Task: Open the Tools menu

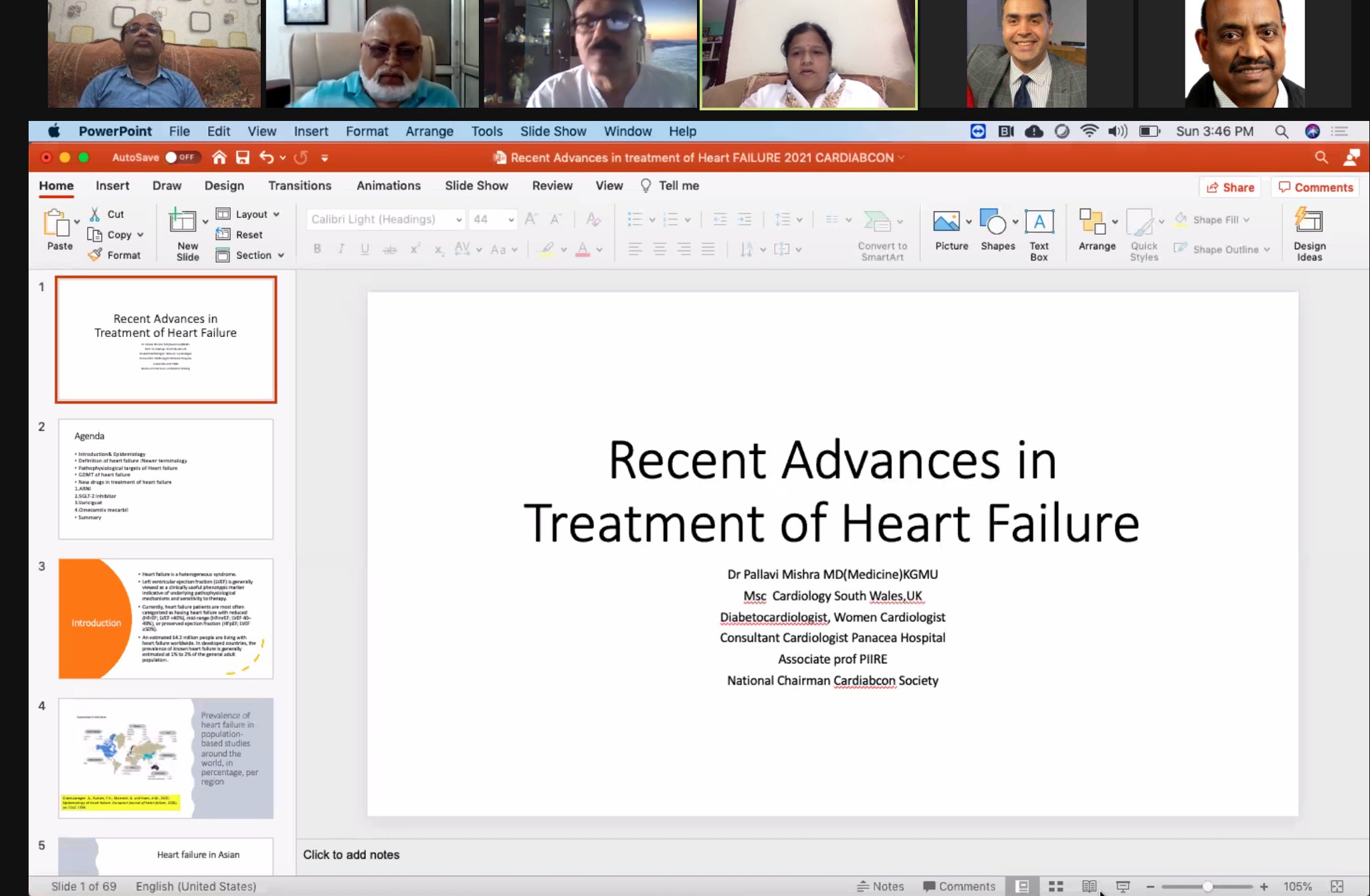Action: click(486, 132)
